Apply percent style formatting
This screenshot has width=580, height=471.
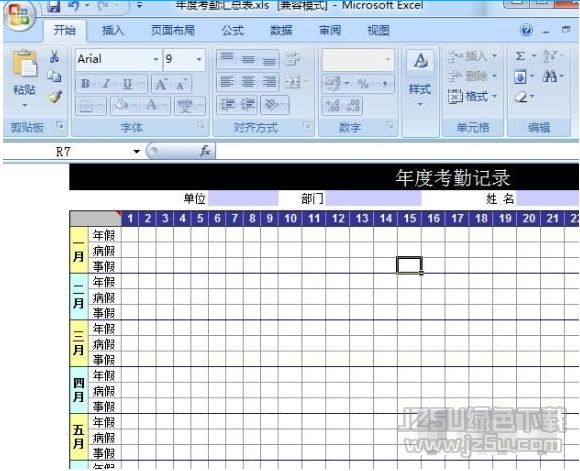(x=363, y=84)
